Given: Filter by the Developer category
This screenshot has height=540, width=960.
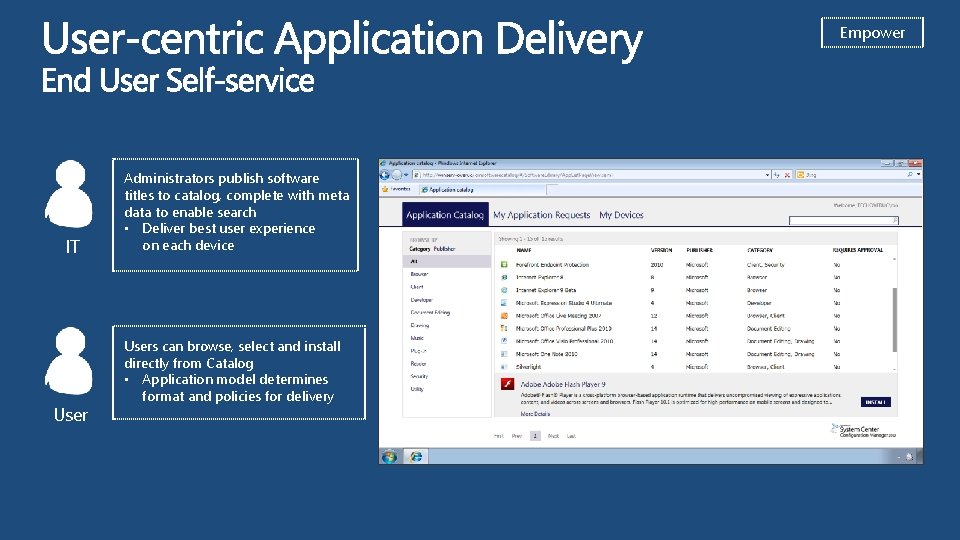Looking at the screenshot, I should pyautogui.click(x=421, y=300).
